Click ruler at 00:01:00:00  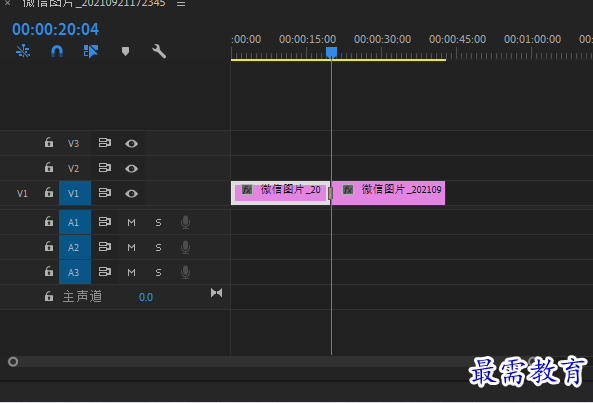coord(532,39)
